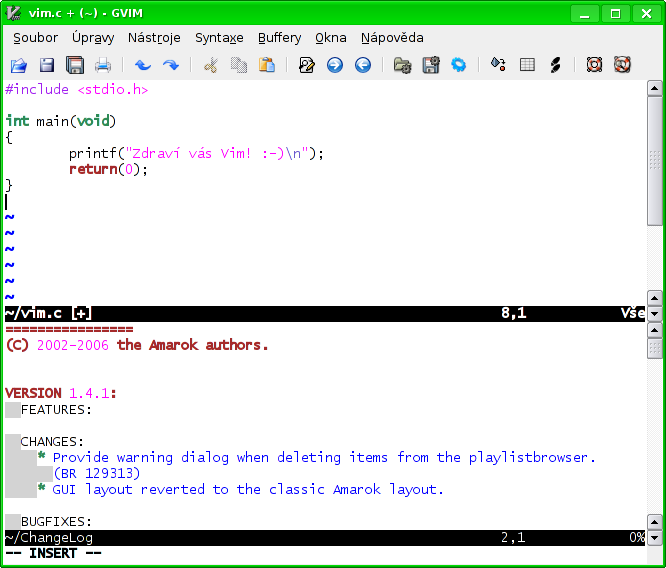Click the int main(void) line
Viewport: 666px width, 568px height.
[61, 122]
